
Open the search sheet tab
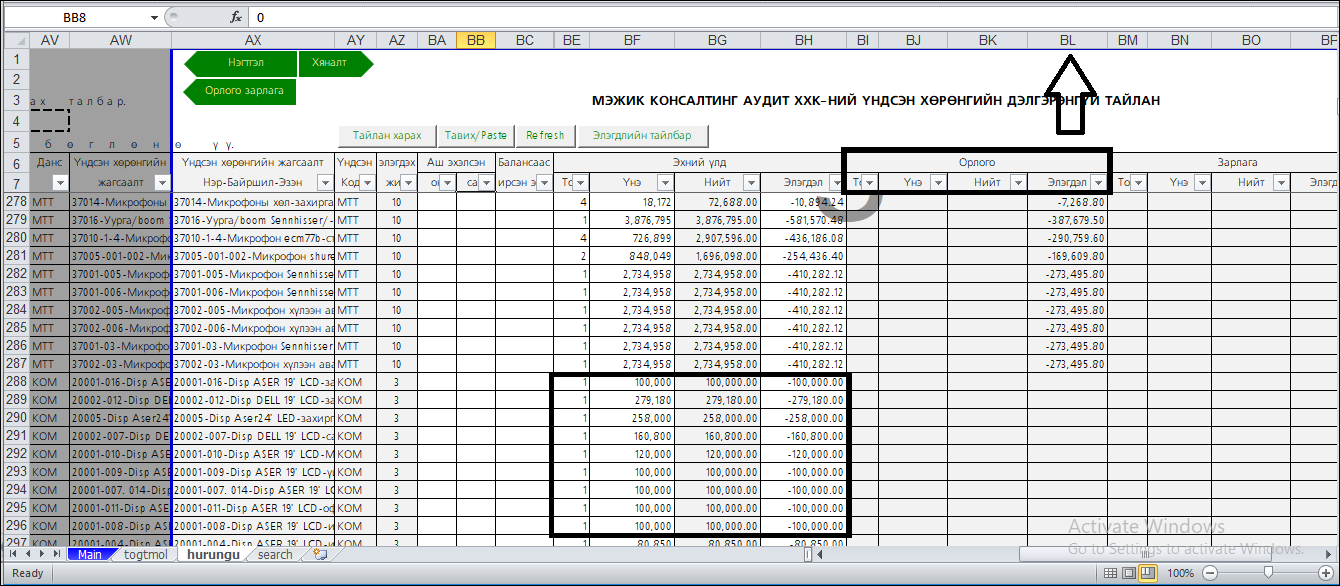point(275,554)
